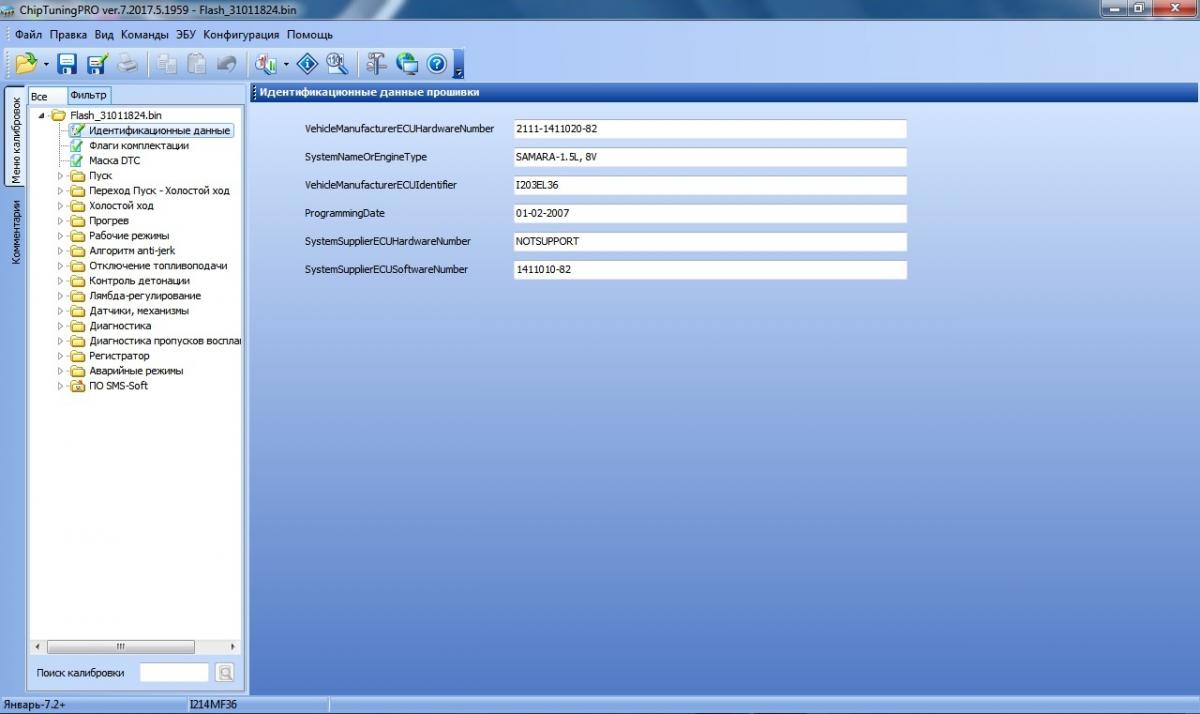Click the blue diamond info icon
The image size is (1200, 714).
pos(307,64)
